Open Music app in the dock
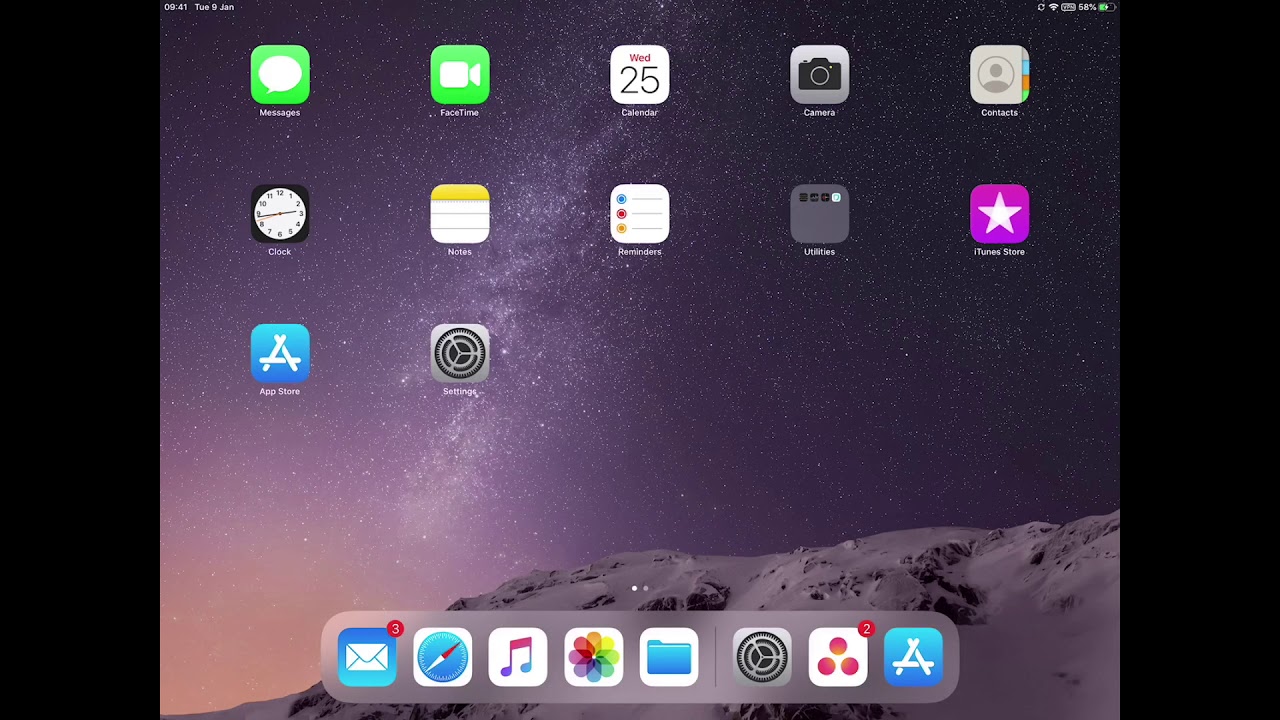 [x=518, y=657]
